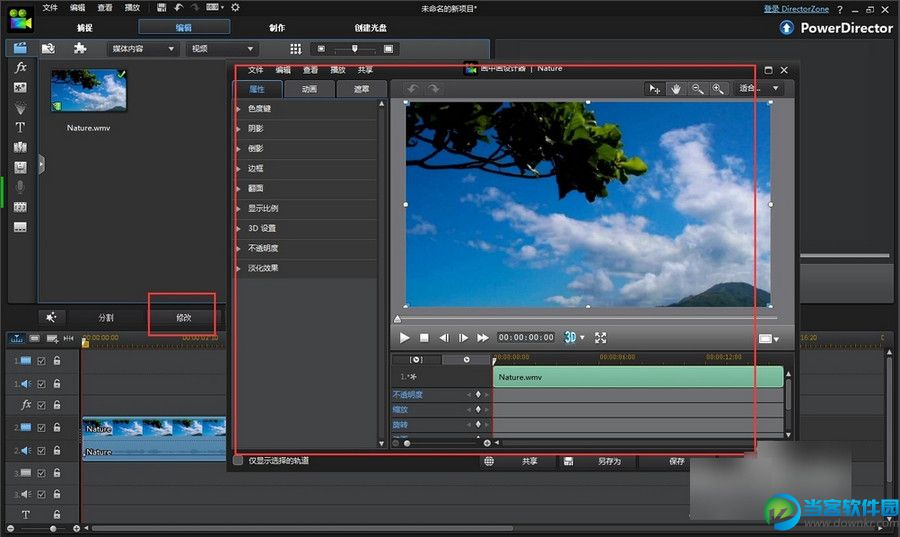Click the save disk icon in top bar
This screenshot has width=900, height=537.
(x=161, y=8)
